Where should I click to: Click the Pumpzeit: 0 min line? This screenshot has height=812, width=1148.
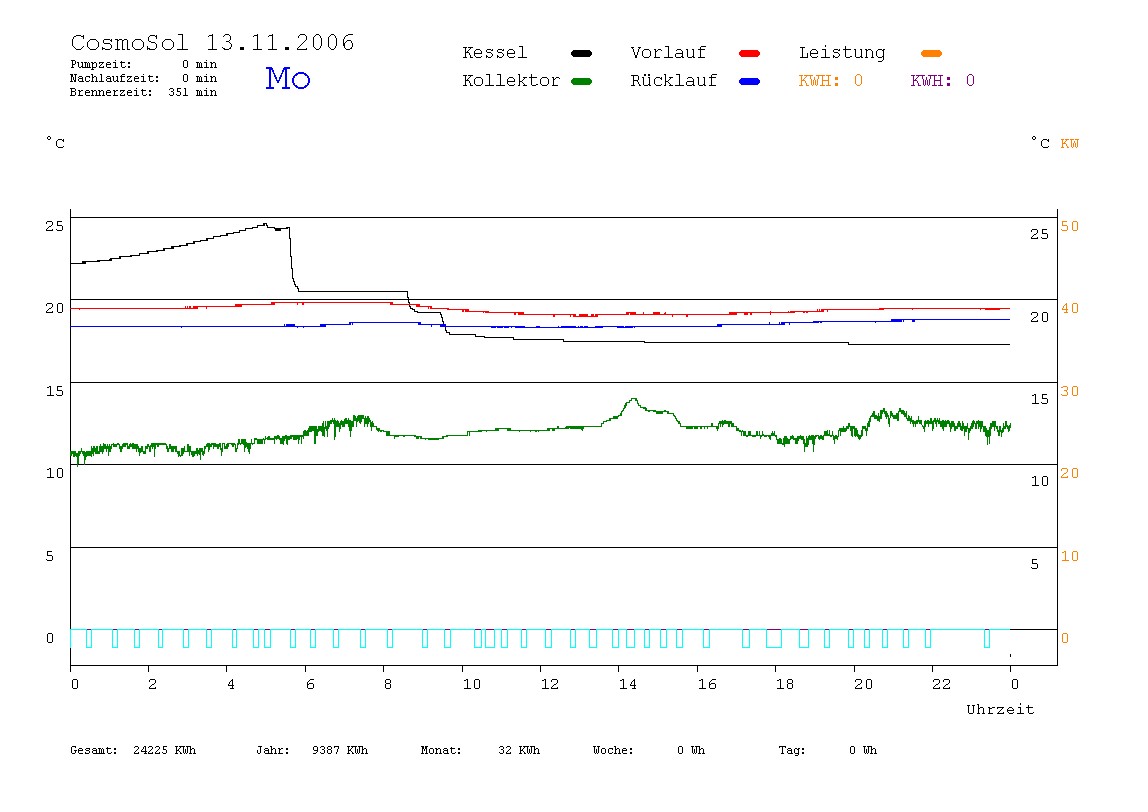pyautogui.click(x=144, y=64)
